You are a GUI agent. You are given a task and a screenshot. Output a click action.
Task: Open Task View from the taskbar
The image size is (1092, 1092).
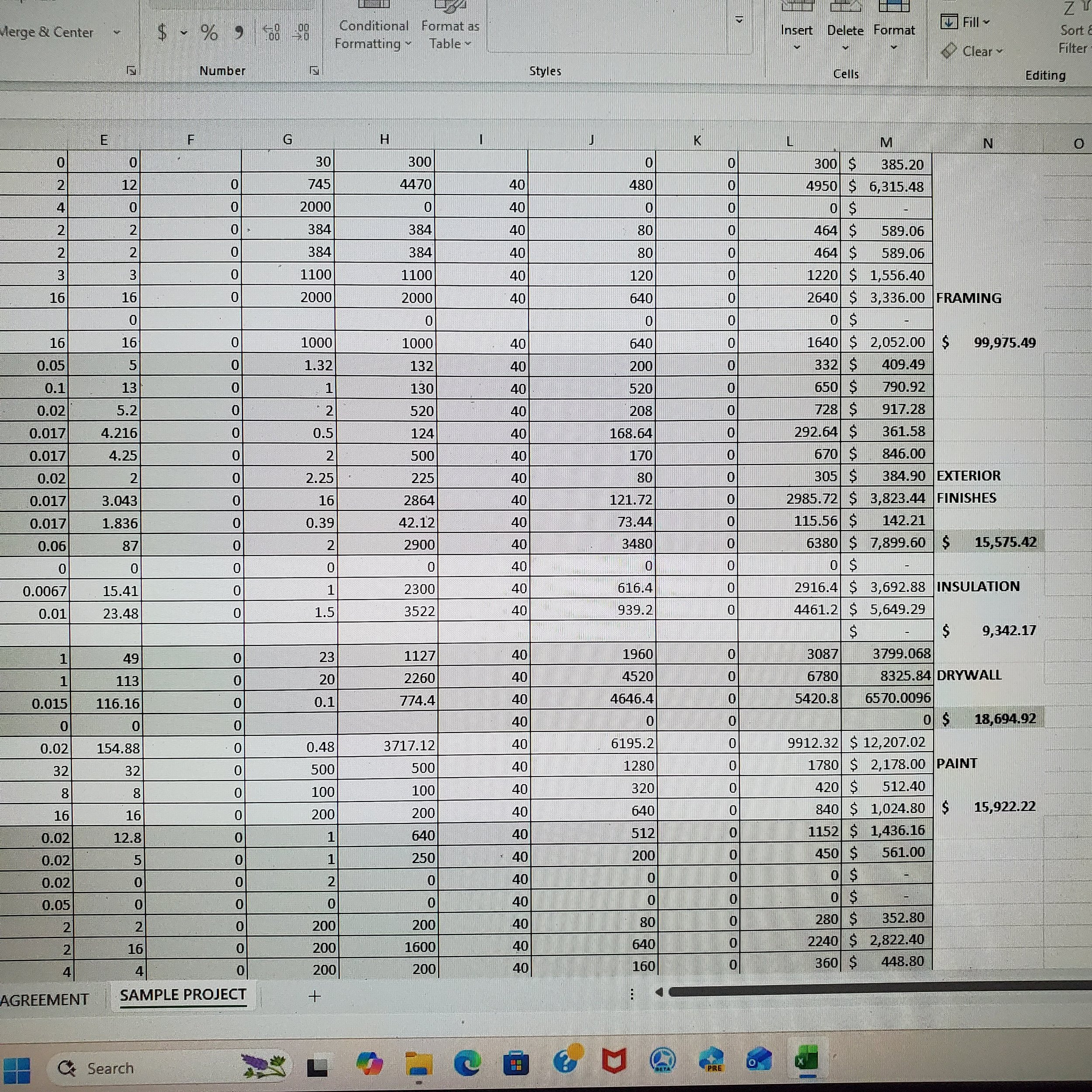pos(317,1067)
